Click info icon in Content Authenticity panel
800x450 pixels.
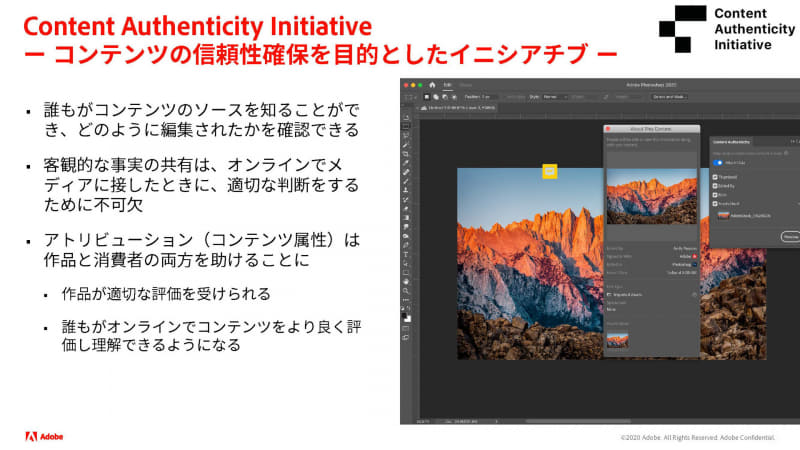pos(786,153)
